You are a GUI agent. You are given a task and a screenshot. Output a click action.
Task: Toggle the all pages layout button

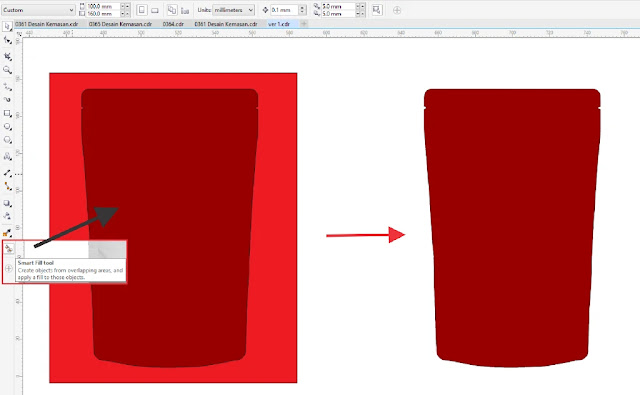click(172, 10)
